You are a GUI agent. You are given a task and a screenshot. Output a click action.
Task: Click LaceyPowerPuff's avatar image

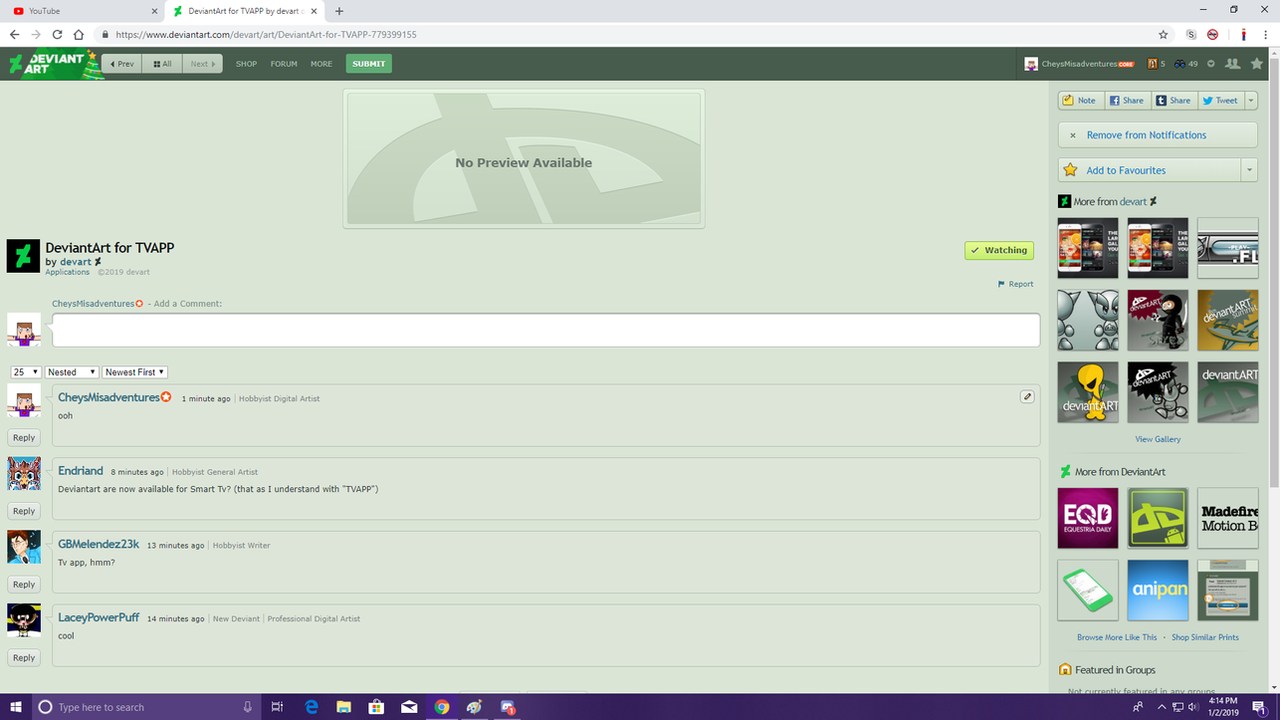coord(24,621)
